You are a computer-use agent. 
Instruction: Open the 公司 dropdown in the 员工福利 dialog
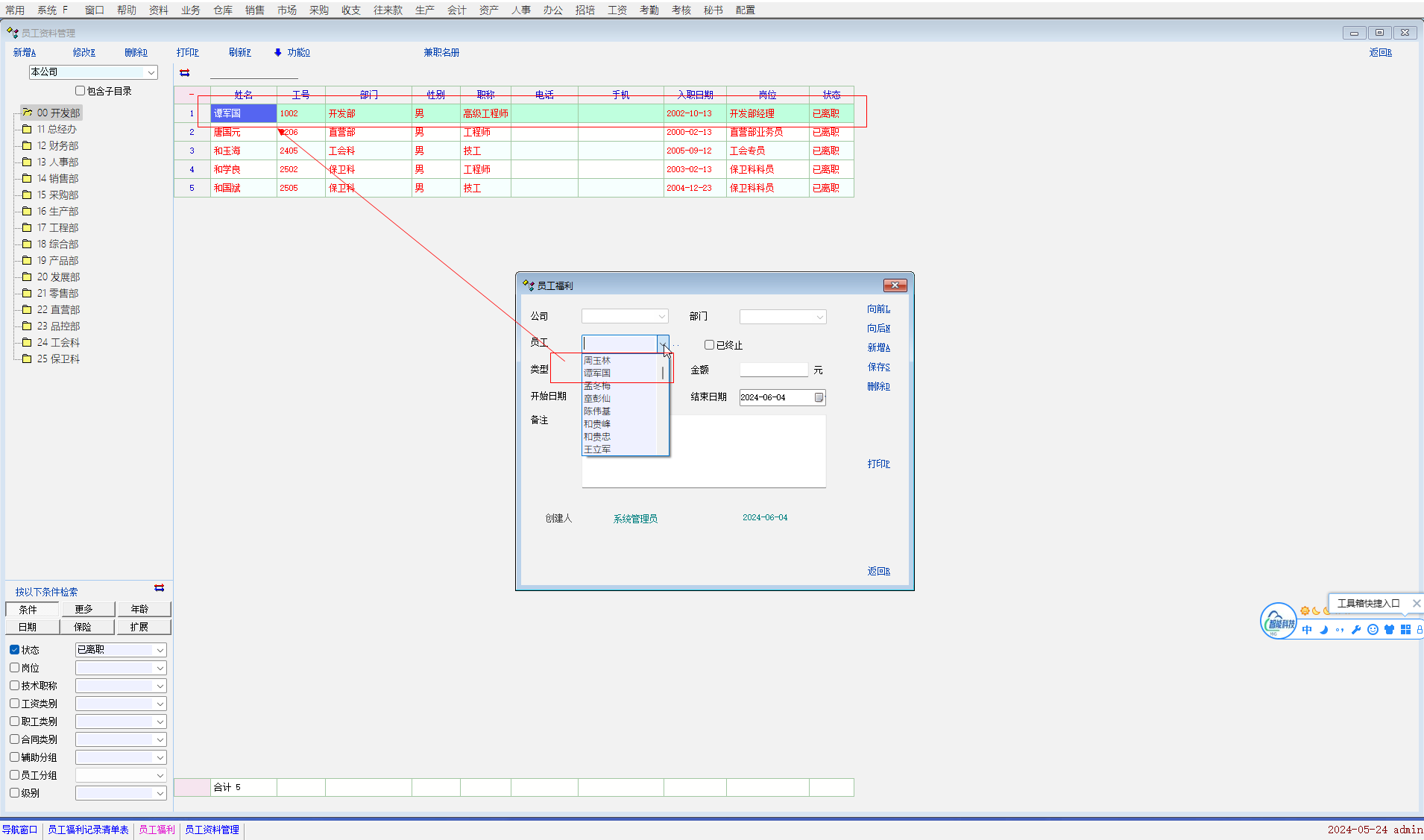[x=661, y=317]
